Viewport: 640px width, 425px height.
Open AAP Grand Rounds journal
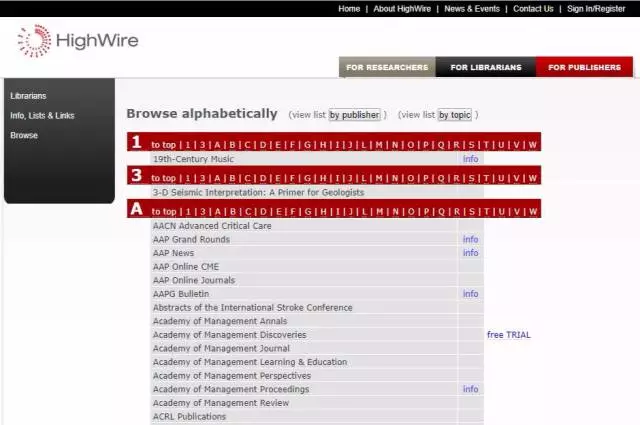191,240
